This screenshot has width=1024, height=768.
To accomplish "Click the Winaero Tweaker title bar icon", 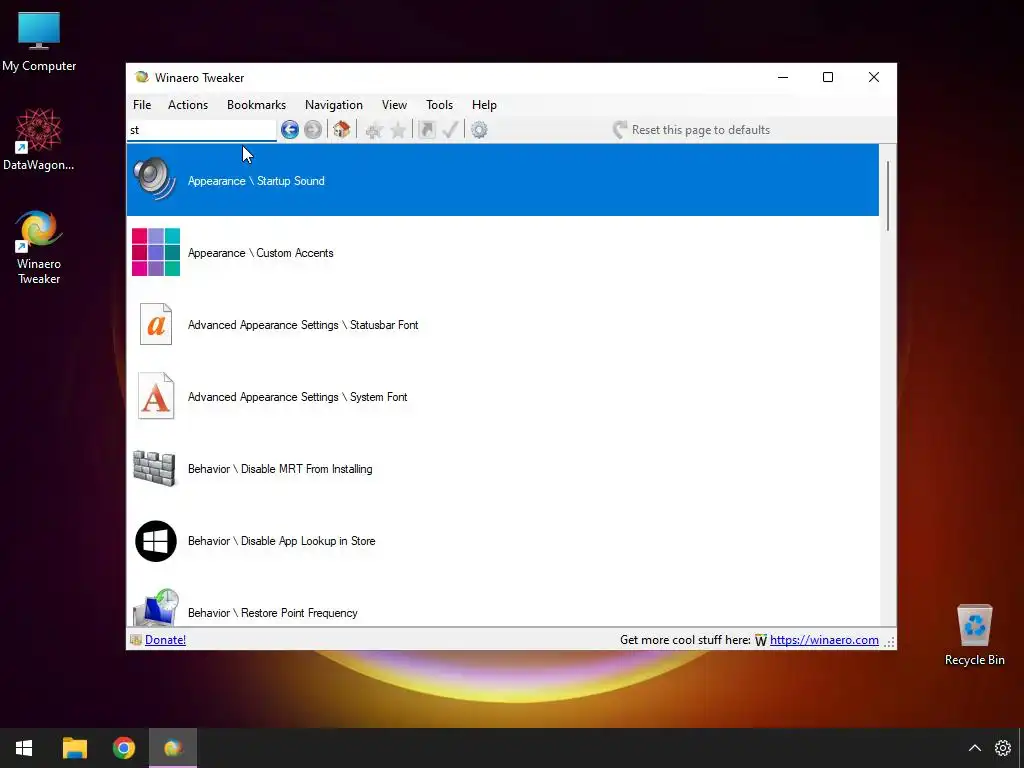I will [142, 77].
